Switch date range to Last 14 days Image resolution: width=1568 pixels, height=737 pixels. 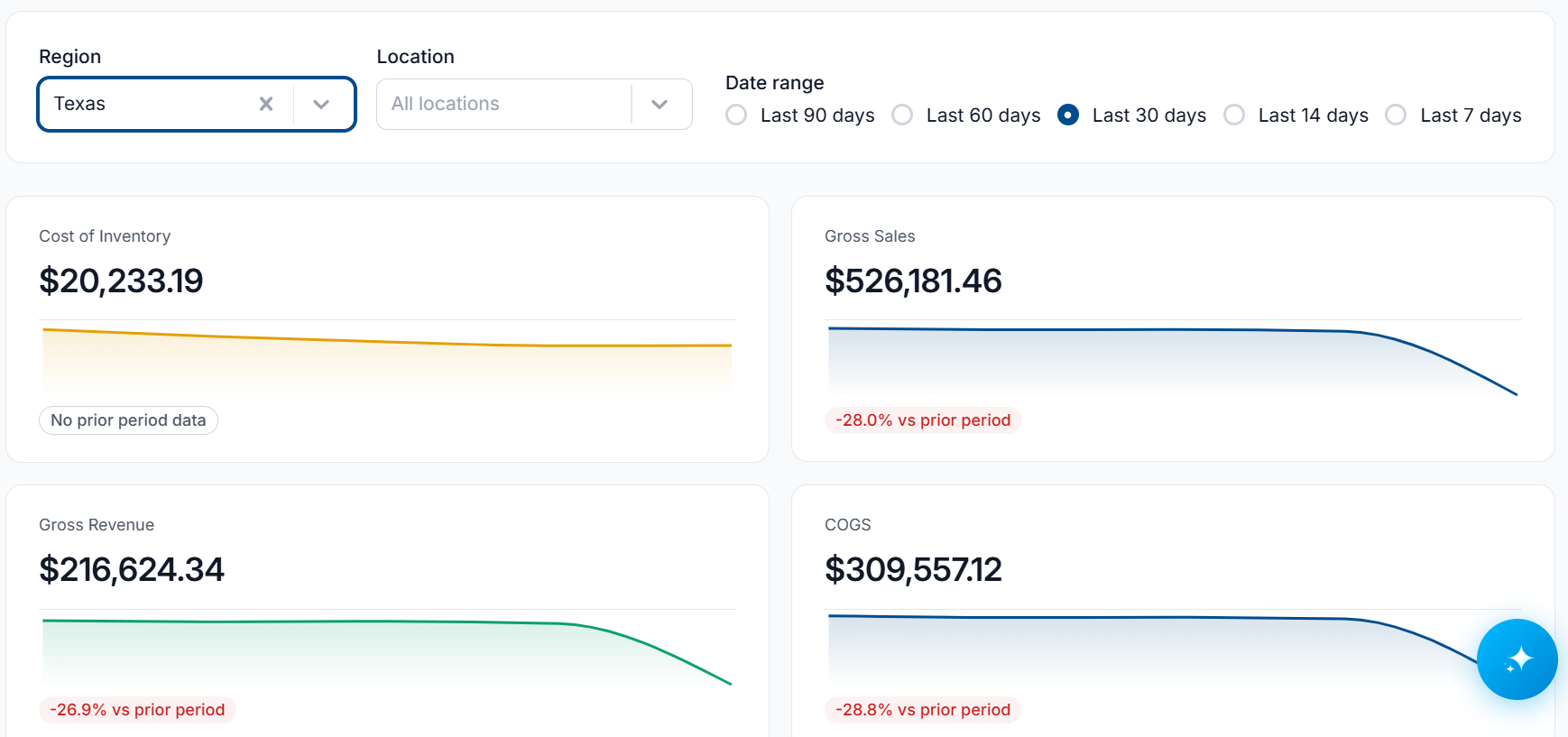pos(1234,115)
